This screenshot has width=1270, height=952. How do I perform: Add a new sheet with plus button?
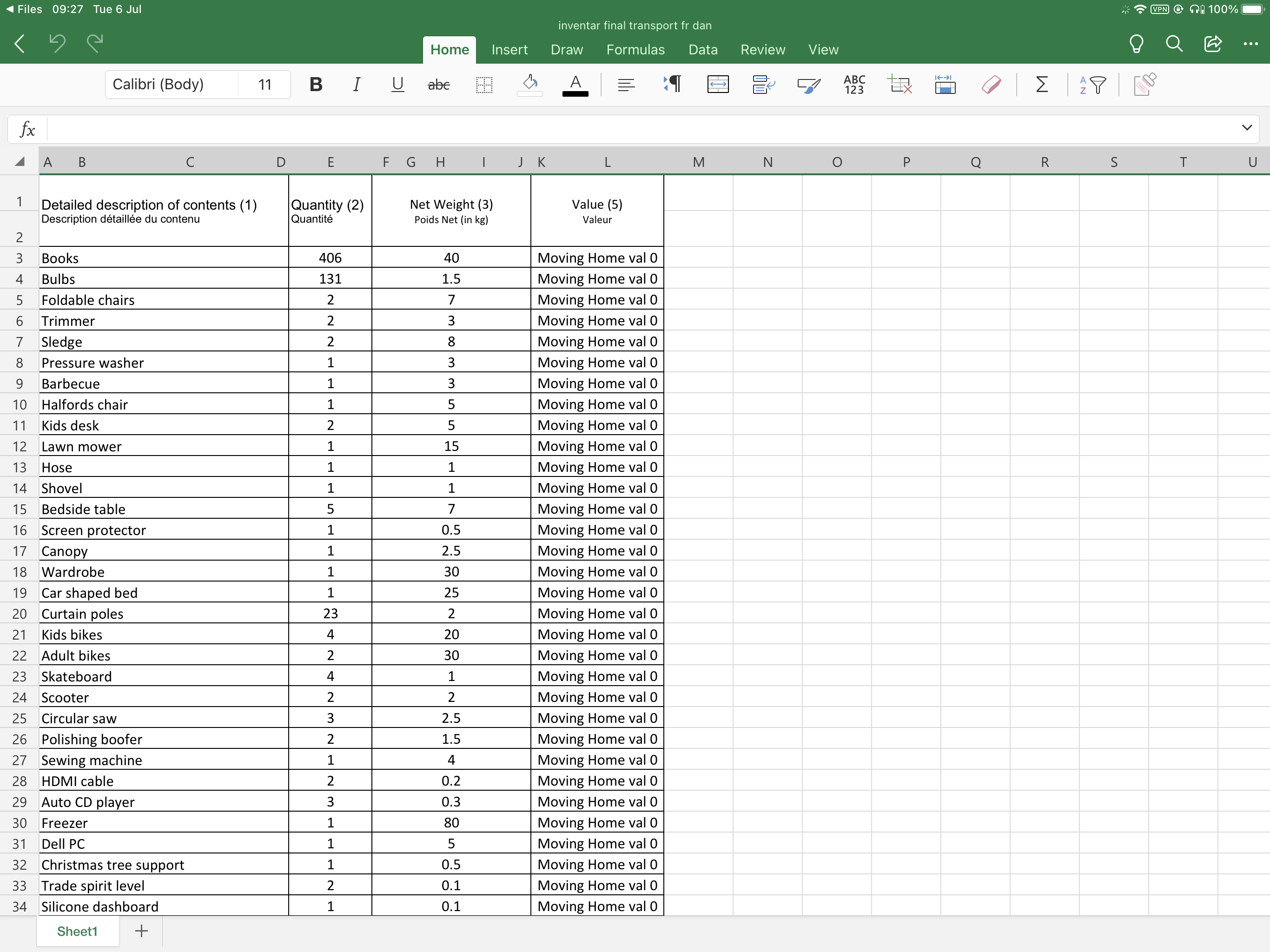coord(141,931)
